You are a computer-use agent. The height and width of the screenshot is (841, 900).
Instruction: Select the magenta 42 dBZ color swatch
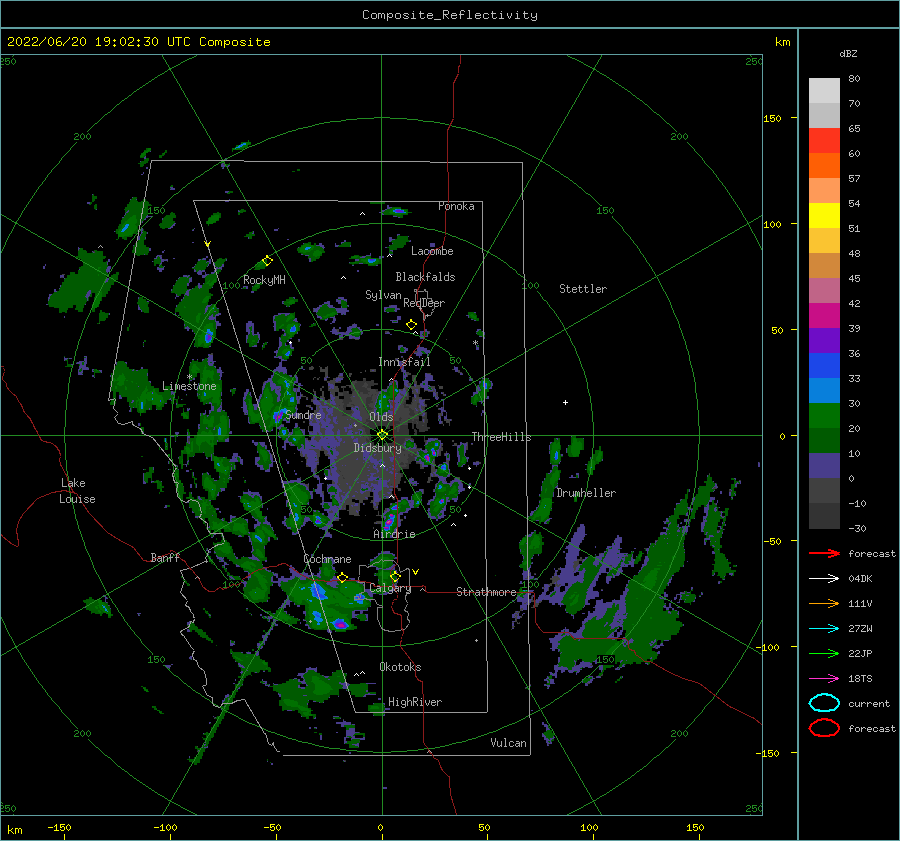pos(824,315)
